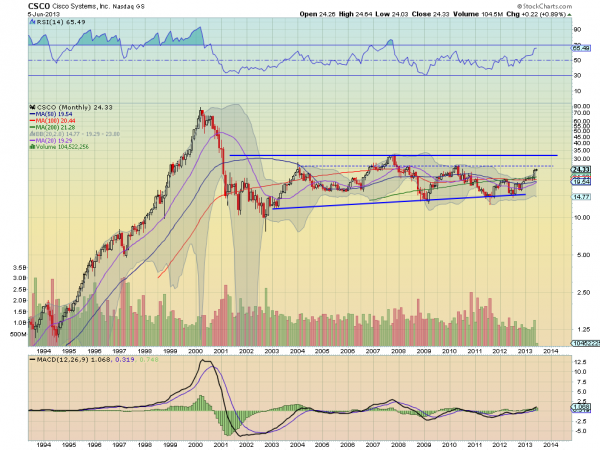Screen dimensions: 600x450
Task: Click the 24.33 current price tag
Action: click(x=581, y=170)
